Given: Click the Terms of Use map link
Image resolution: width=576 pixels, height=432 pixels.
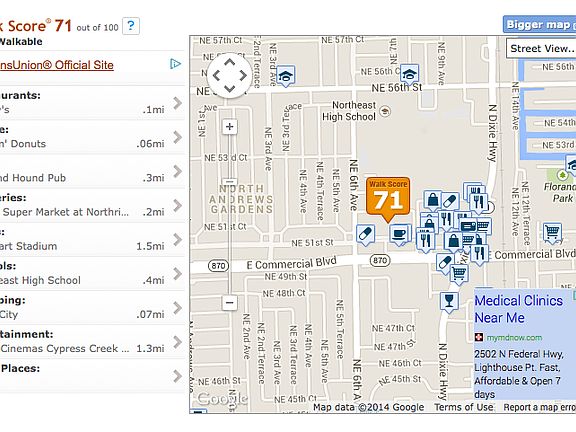Looking at the screenshot, I should [x=464, y=407].
